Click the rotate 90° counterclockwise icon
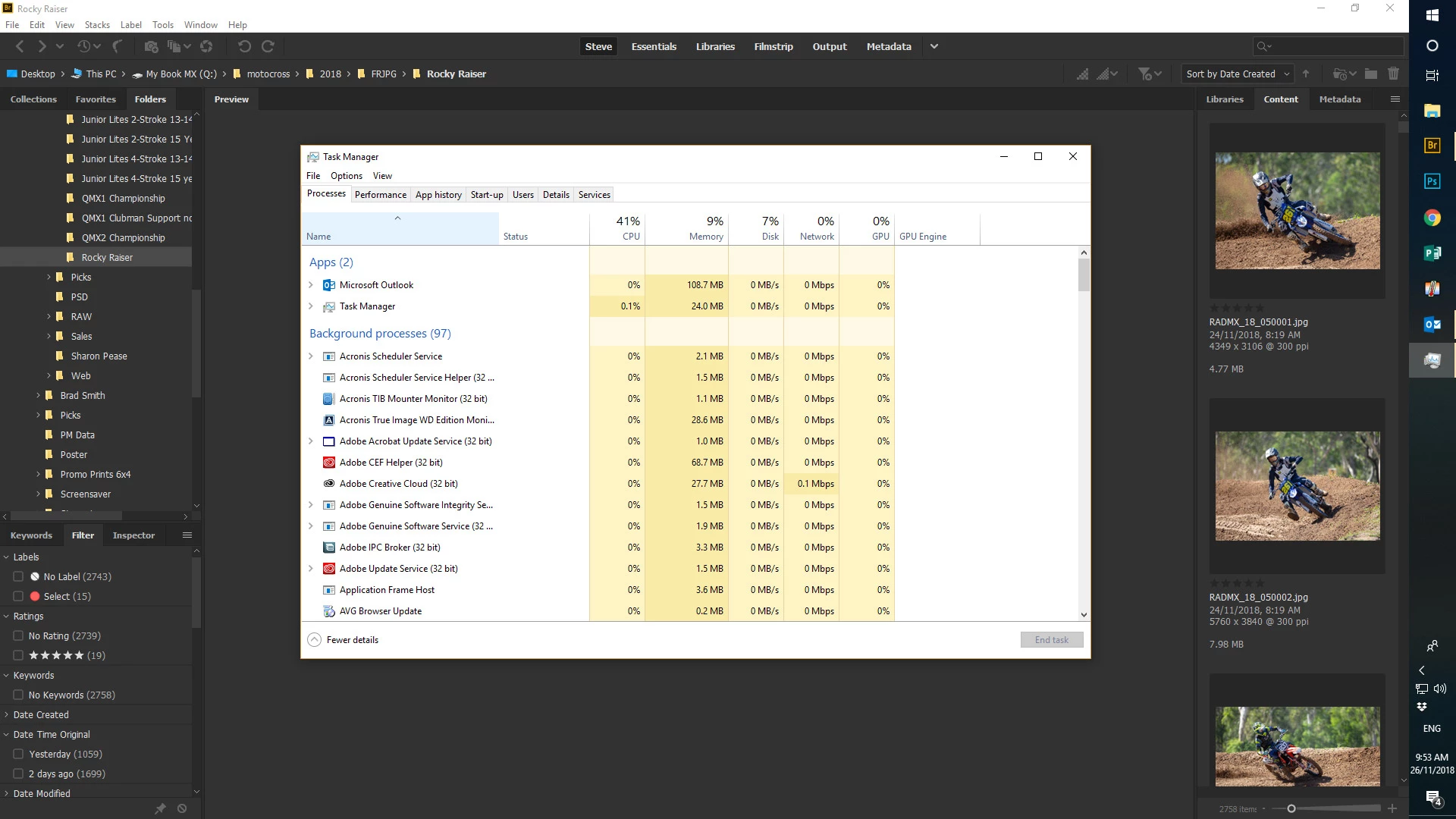This screenshot has height=819, width=1456. (244, 46)
